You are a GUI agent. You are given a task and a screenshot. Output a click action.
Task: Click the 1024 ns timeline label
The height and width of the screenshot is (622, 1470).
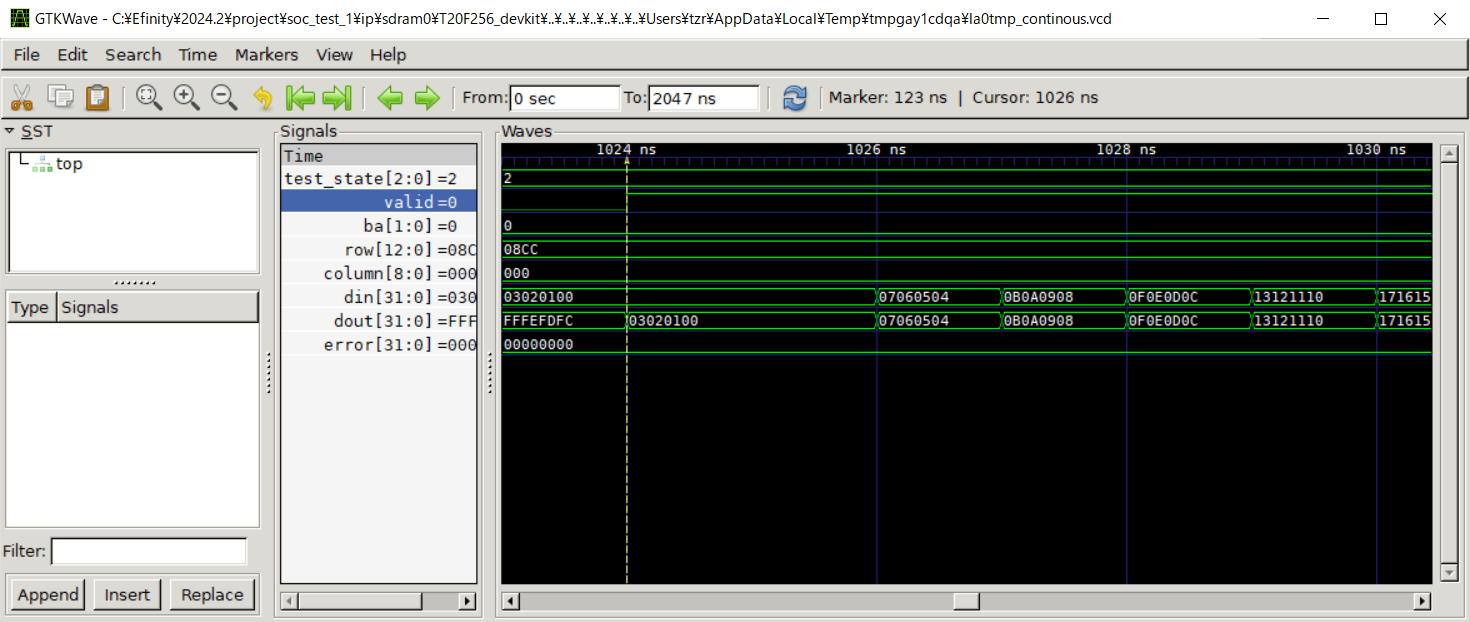point(626,150)
